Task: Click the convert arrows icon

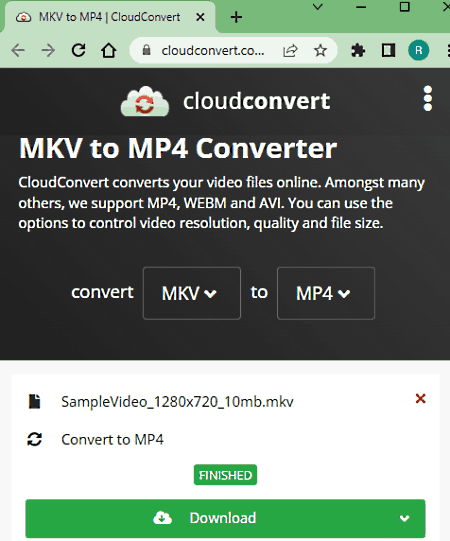Action: click(35, 439)
